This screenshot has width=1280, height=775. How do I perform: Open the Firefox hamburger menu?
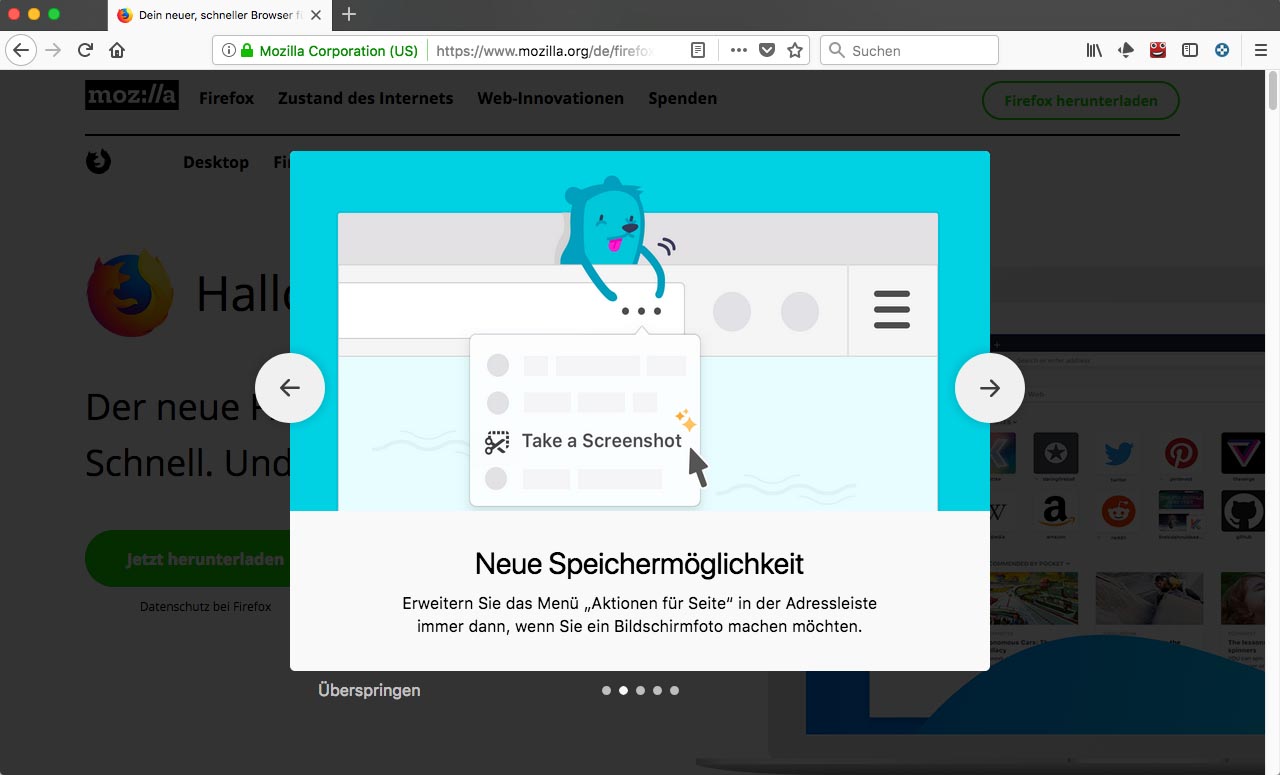(x=1261, y=50)
